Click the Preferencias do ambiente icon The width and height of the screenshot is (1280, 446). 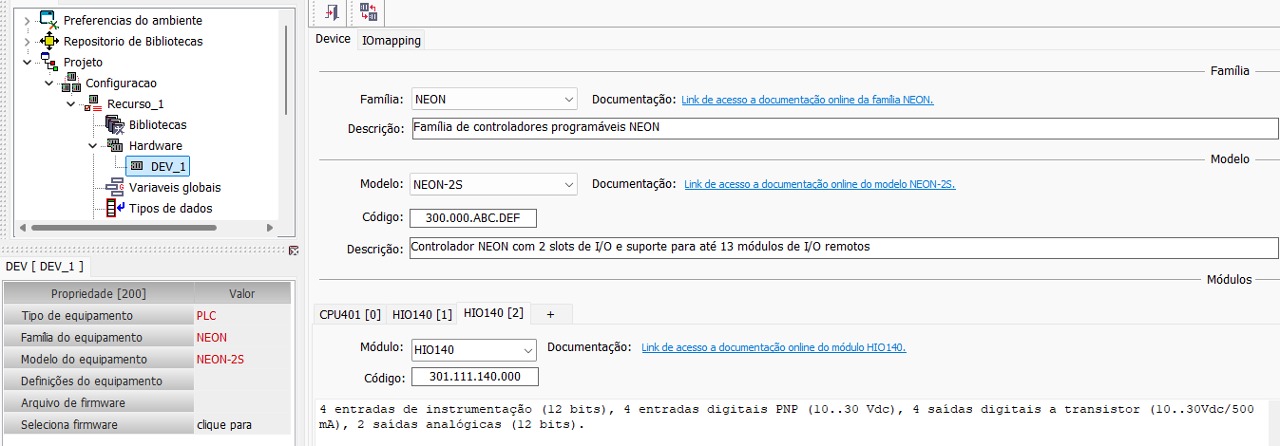(48, 19)
